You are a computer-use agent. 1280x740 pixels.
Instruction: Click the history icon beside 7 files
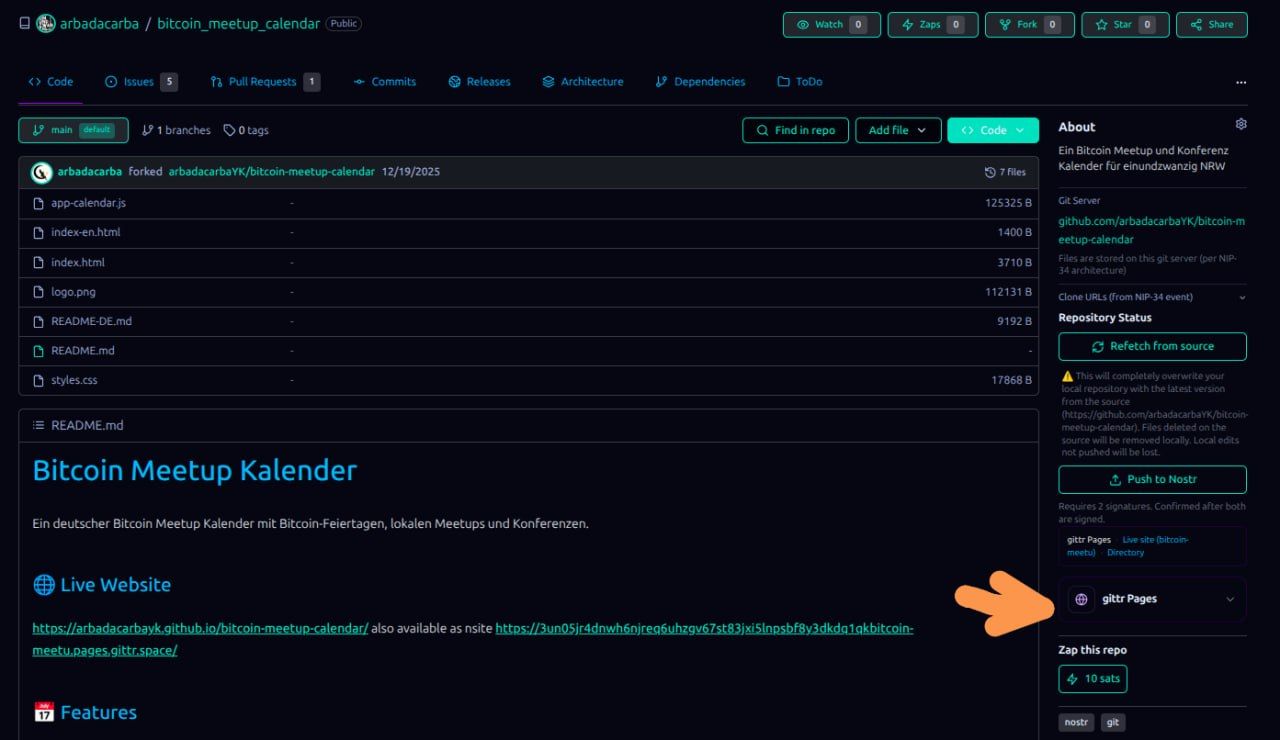coord(990,172)
